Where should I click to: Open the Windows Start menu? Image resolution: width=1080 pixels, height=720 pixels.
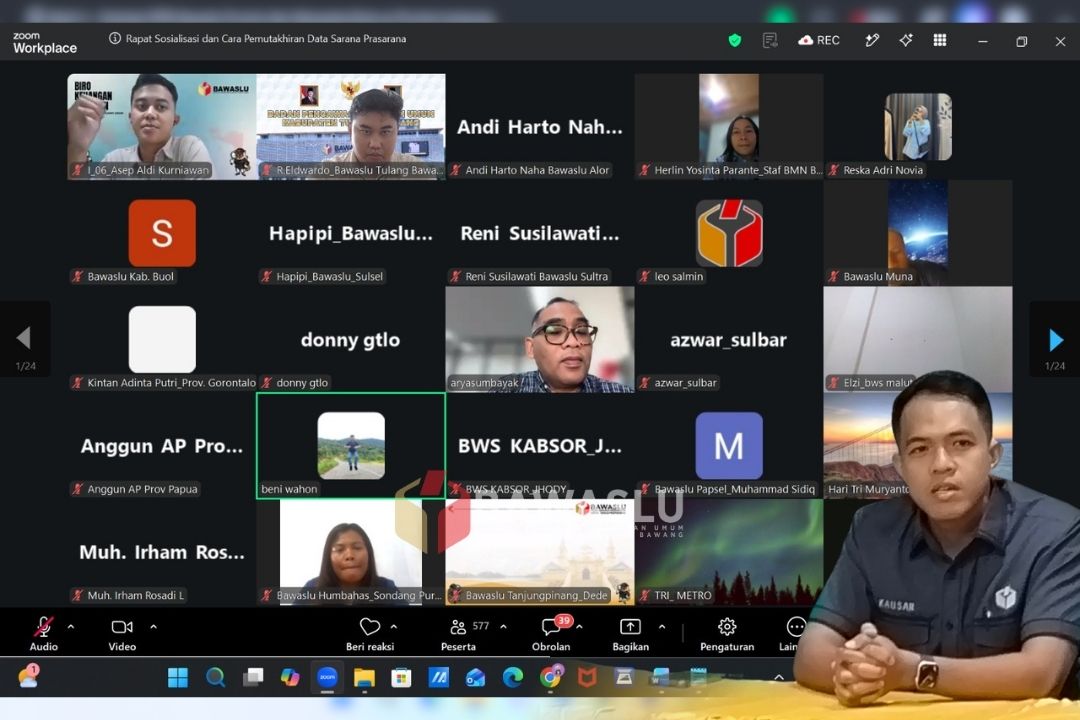(x=178, y=678)
